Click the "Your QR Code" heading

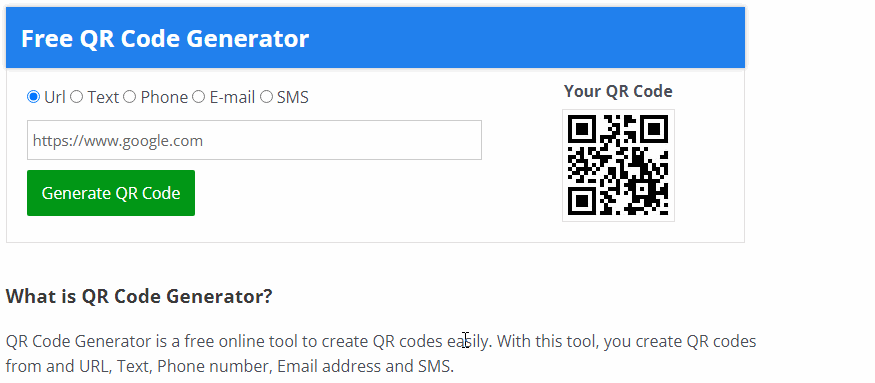point(618,91)
